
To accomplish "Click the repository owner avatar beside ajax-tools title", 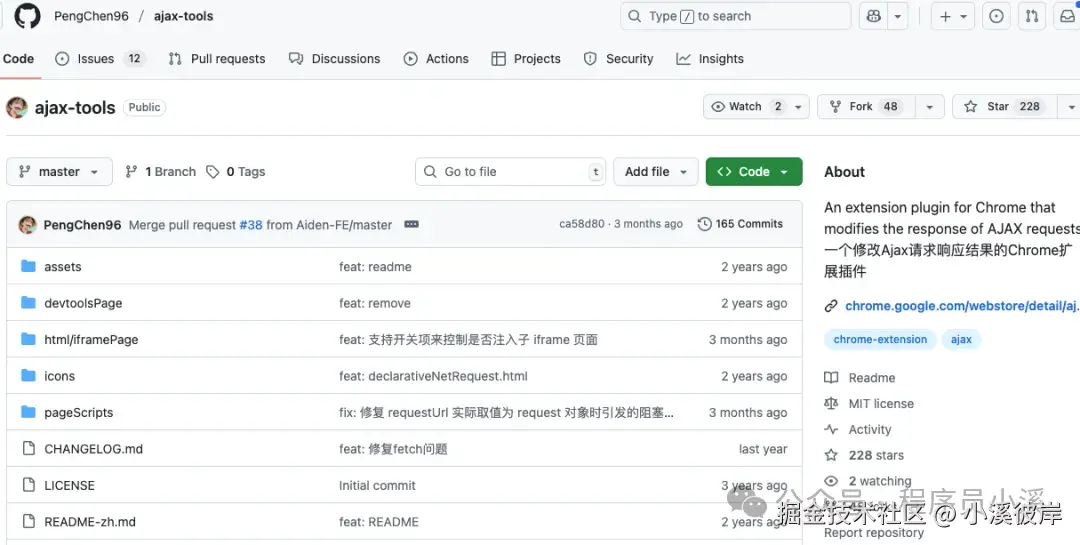I will tap(17, 107).
